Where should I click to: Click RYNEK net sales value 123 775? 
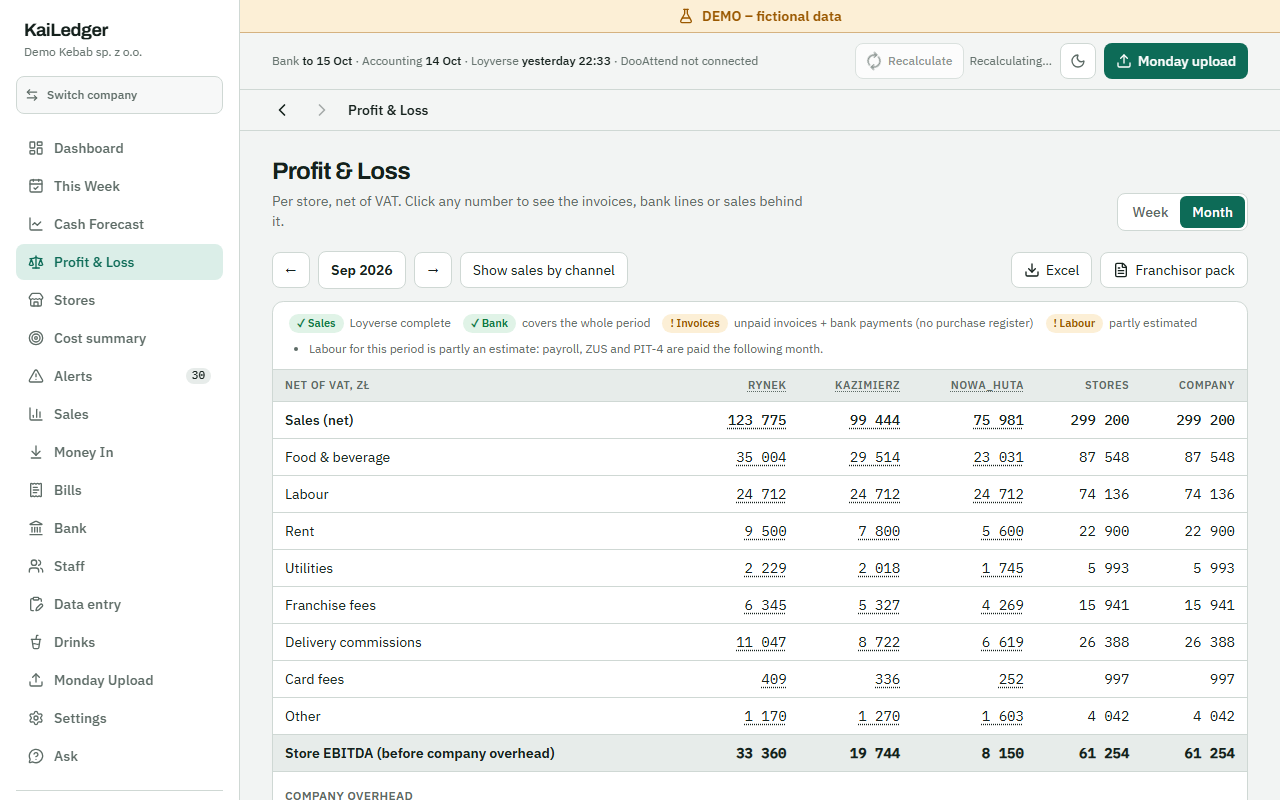[x=757, y=420]
